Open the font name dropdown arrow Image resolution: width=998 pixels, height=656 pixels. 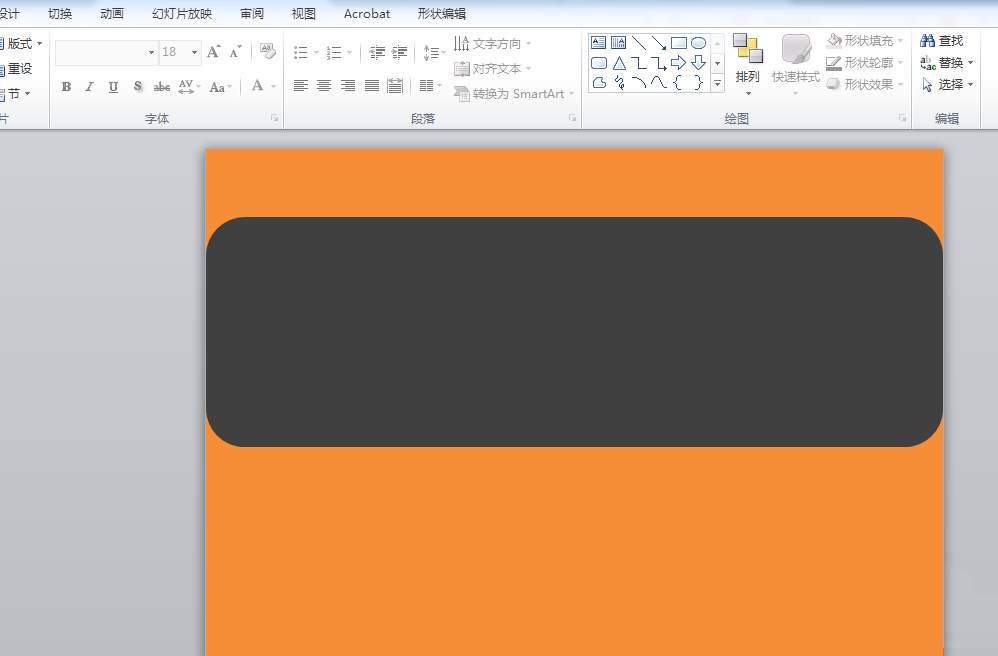click(x=151, y=52)
